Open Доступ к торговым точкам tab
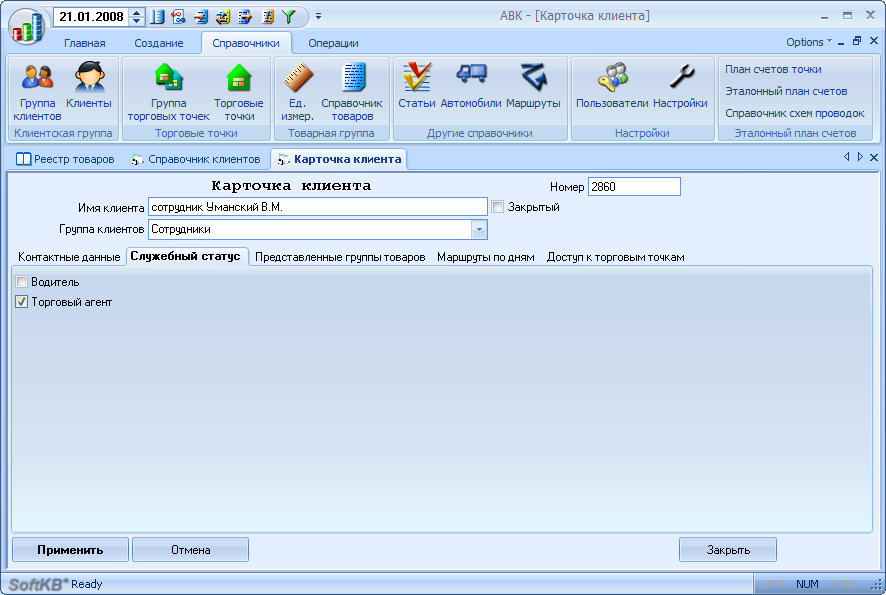This screenshot has width=886, height=595. pos(615,257)
